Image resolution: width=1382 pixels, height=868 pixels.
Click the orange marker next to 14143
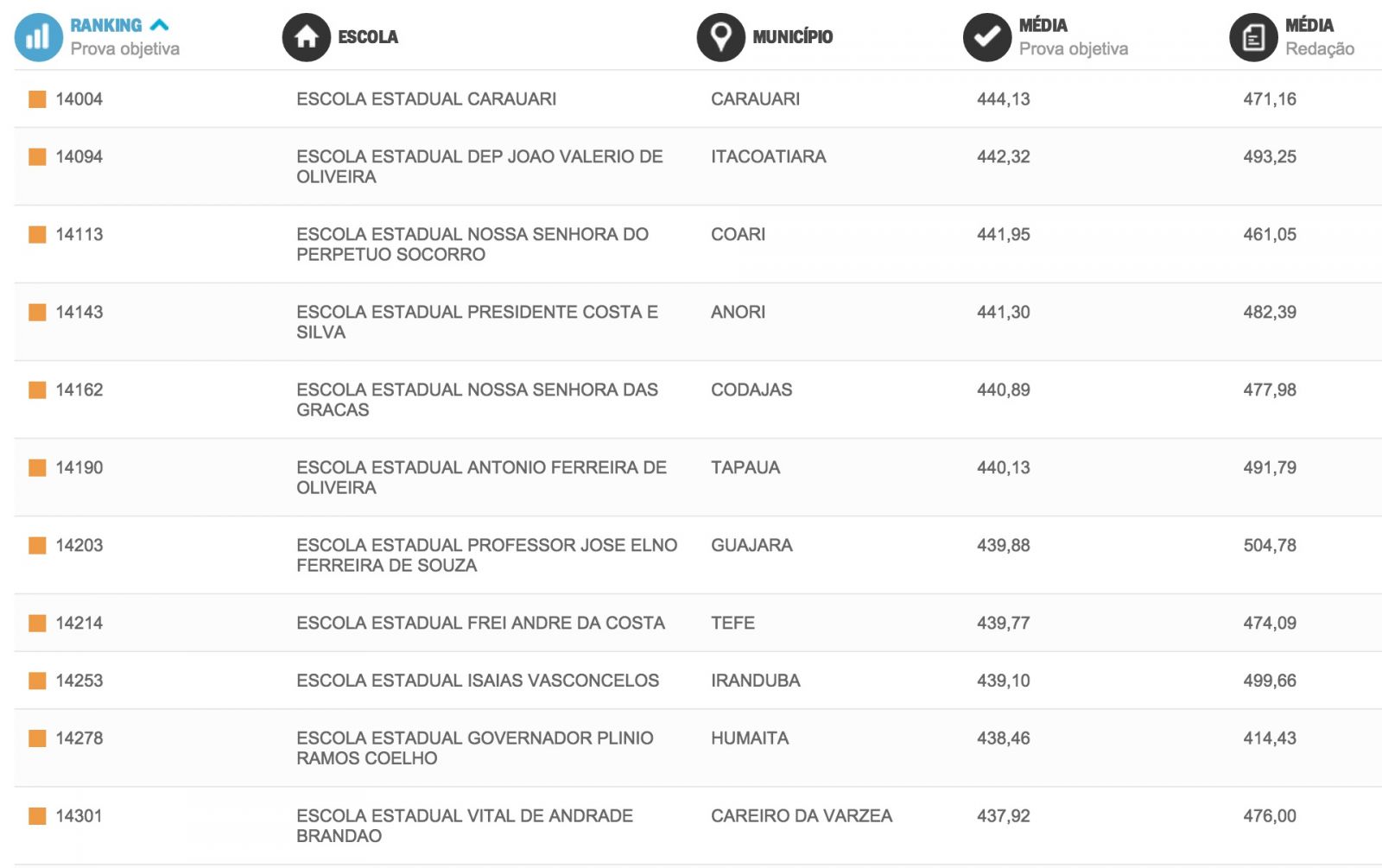tap(37, 312)
